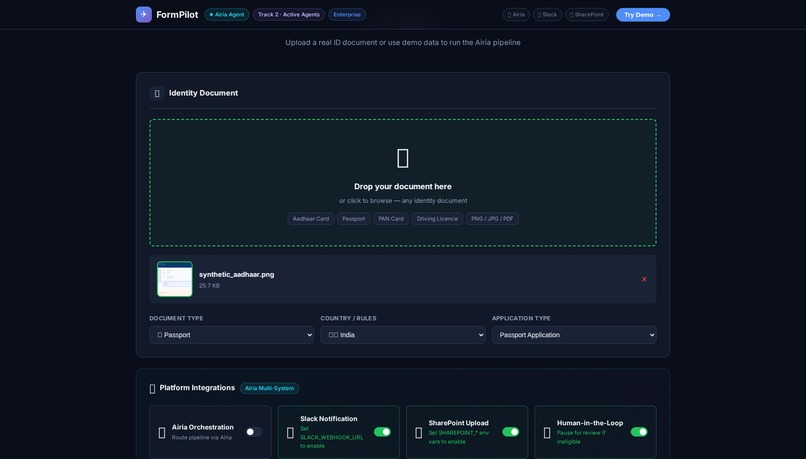The height and width of the screenshot is (459, 806).
Task: Click the synthetic_aadhaar.png file name
Action: [x=236, y=274]
